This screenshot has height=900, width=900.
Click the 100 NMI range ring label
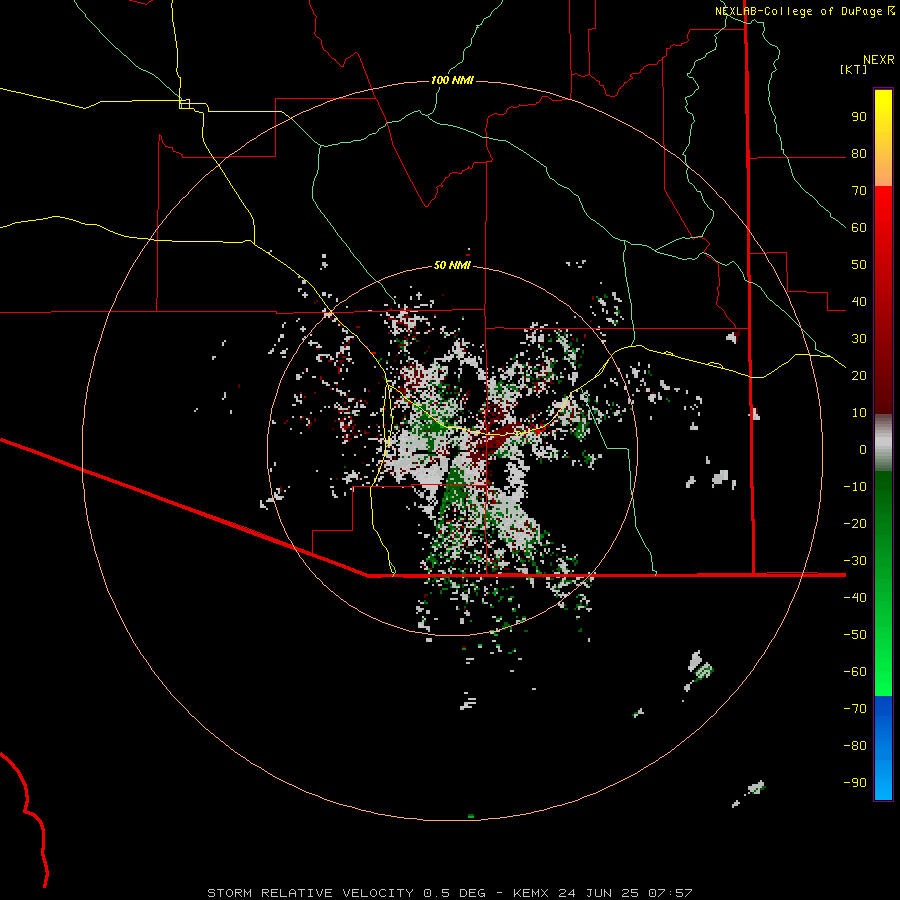[452, 80]
